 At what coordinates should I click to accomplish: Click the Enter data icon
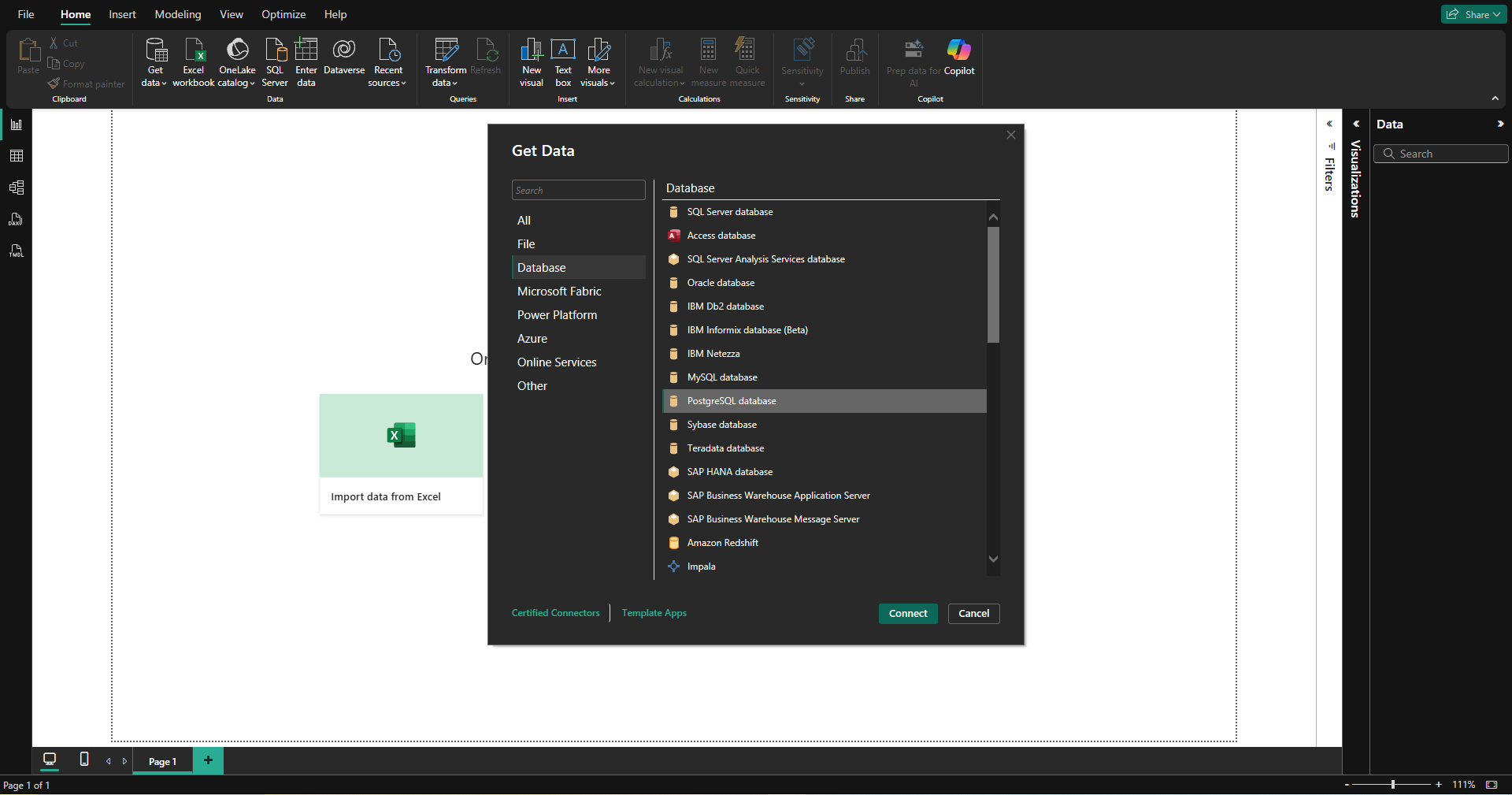(306, 61)
